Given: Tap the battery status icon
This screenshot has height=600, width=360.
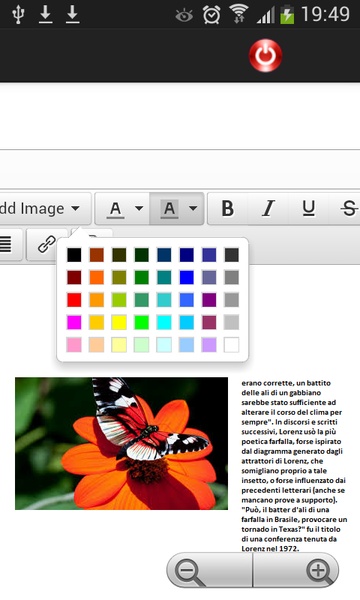Looking at the screenshot, I should [288, 15].
